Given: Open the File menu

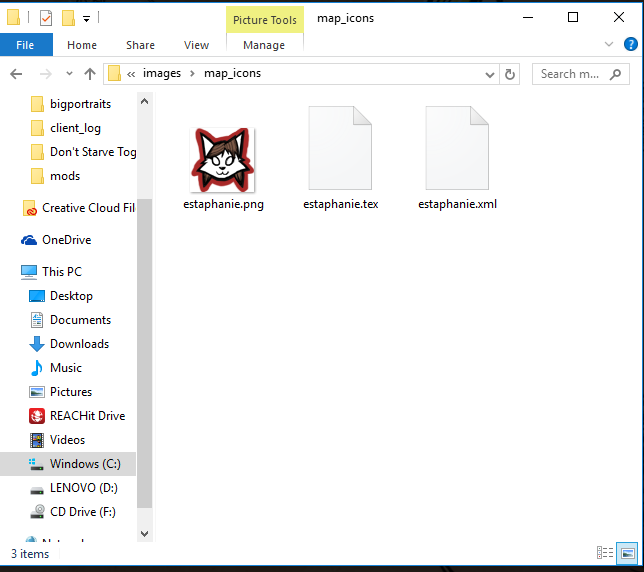Looking at the screenshot, I should coord(25,45).
